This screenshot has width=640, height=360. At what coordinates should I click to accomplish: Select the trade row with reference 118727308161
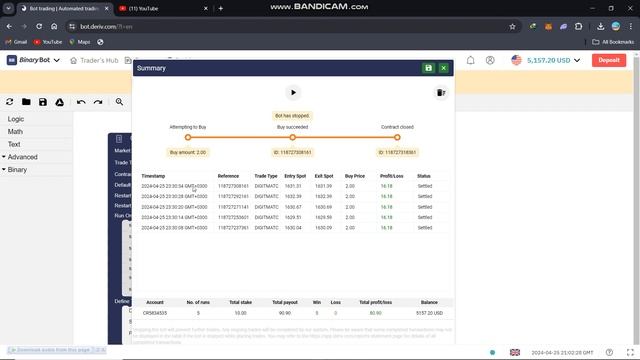[293, 186]
